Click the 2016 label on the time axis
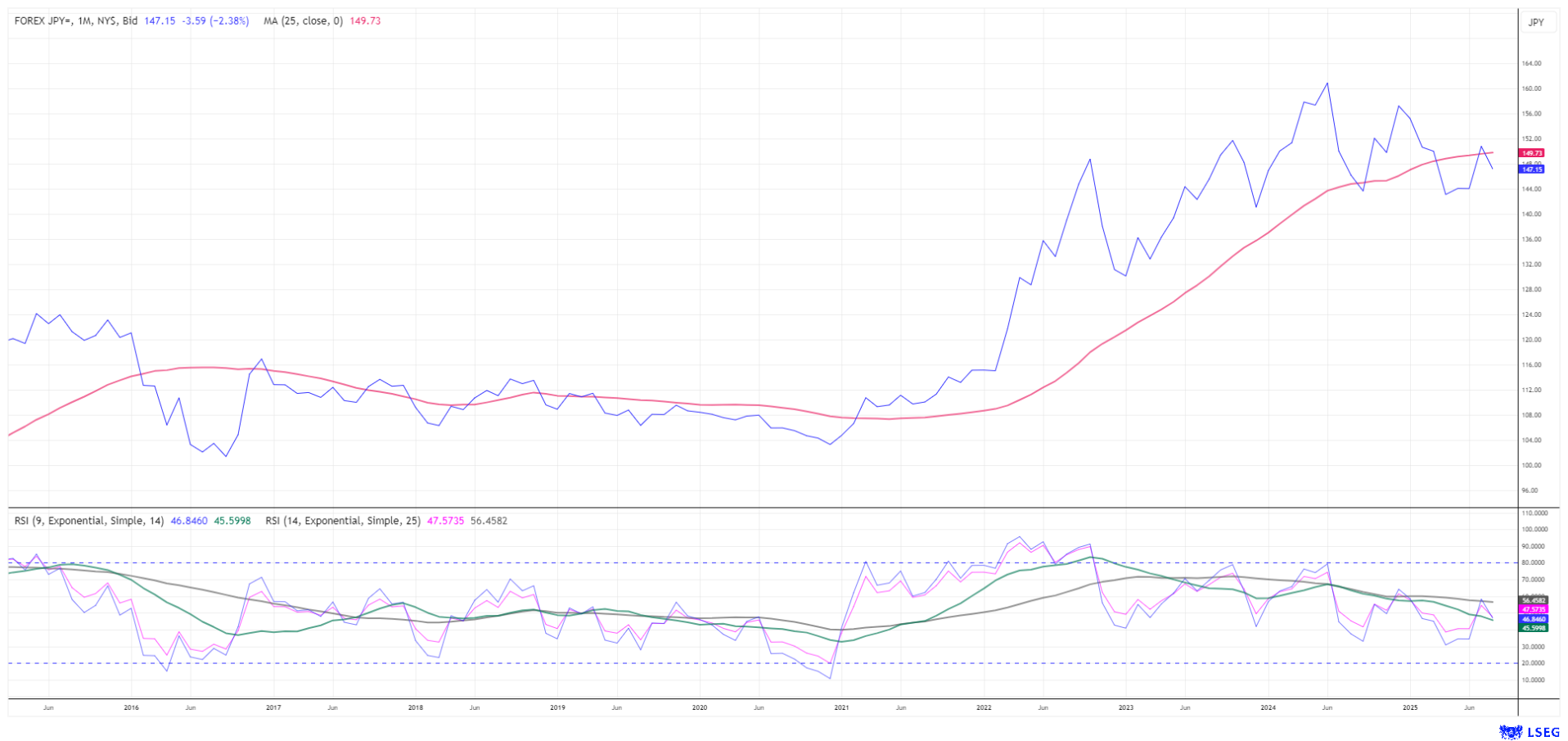The height and width of the screenshot is (741, 1568). (131, 707)
